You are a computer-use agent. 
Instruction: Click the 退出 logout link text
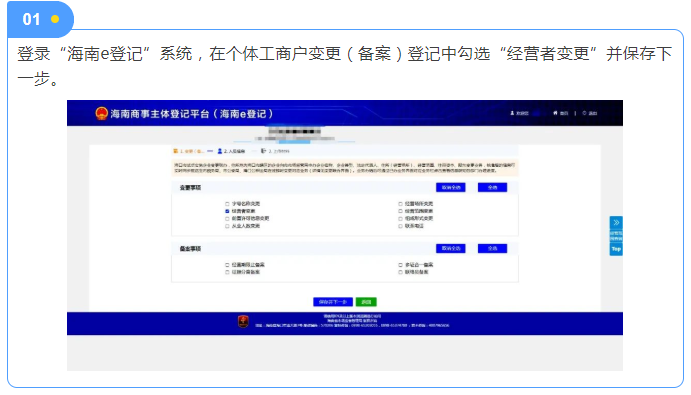[593, 113]
